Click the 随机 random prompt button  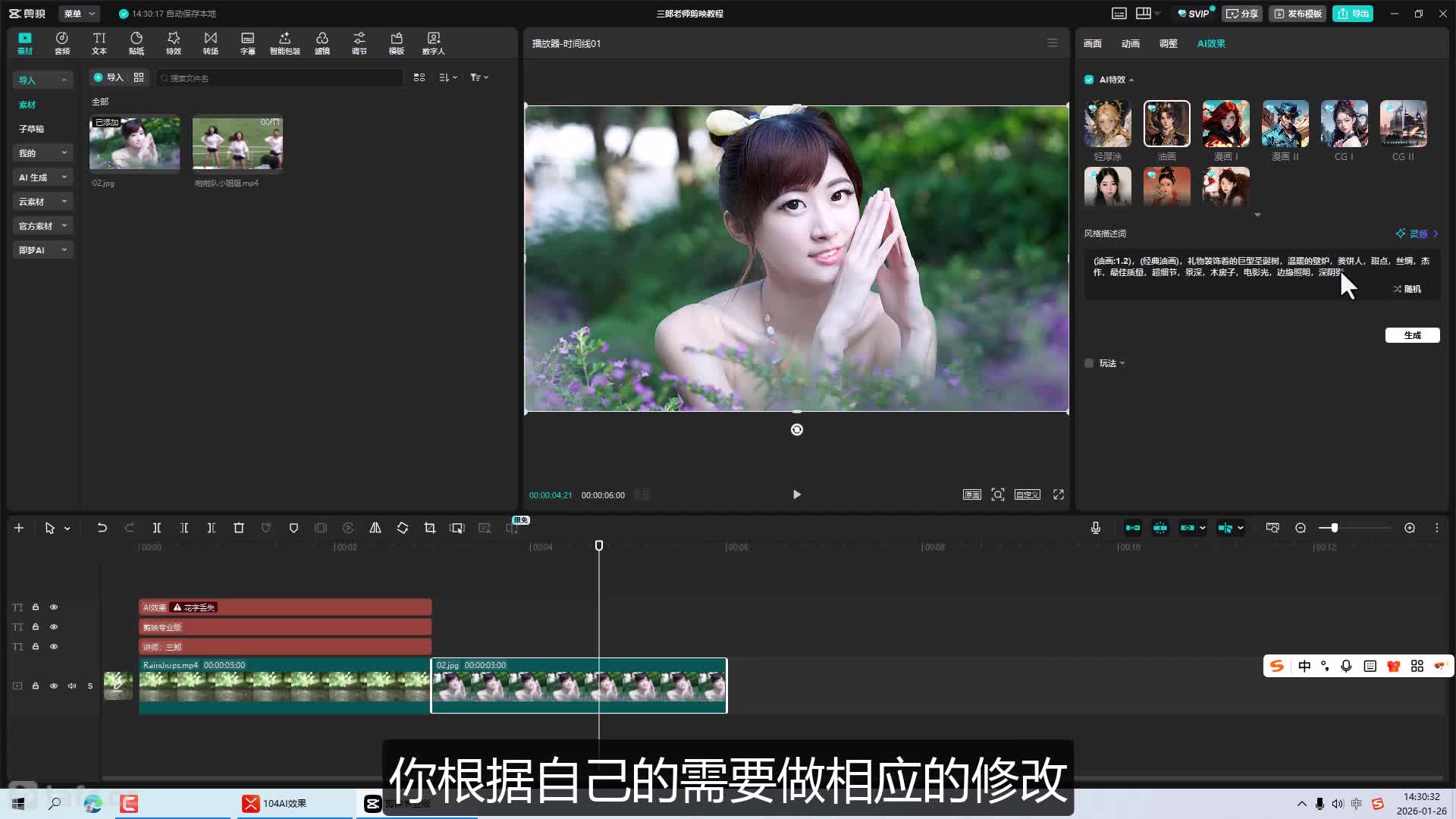[x=1407, y=289]
